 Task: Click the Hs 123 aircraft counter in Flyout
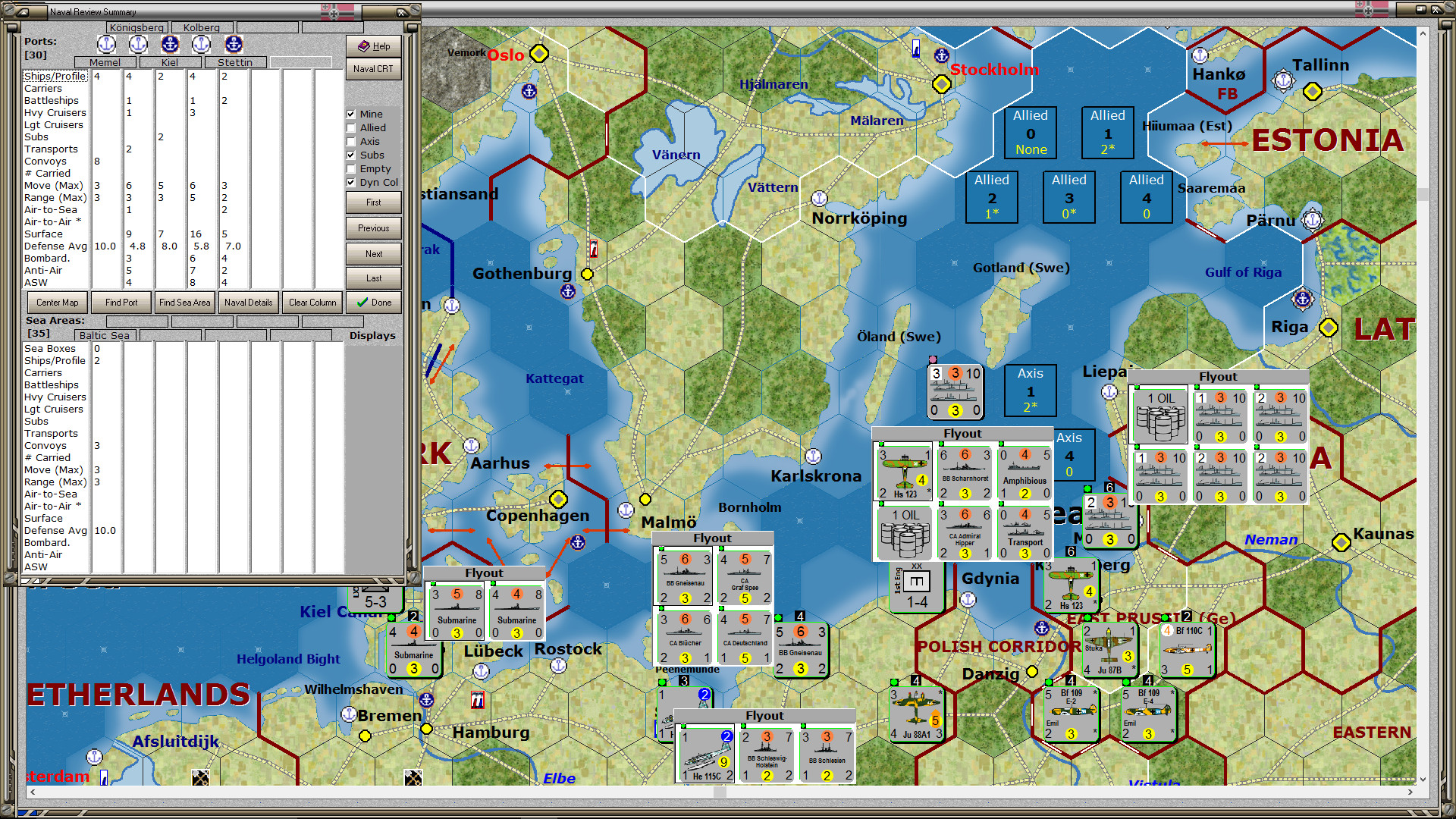905,472
